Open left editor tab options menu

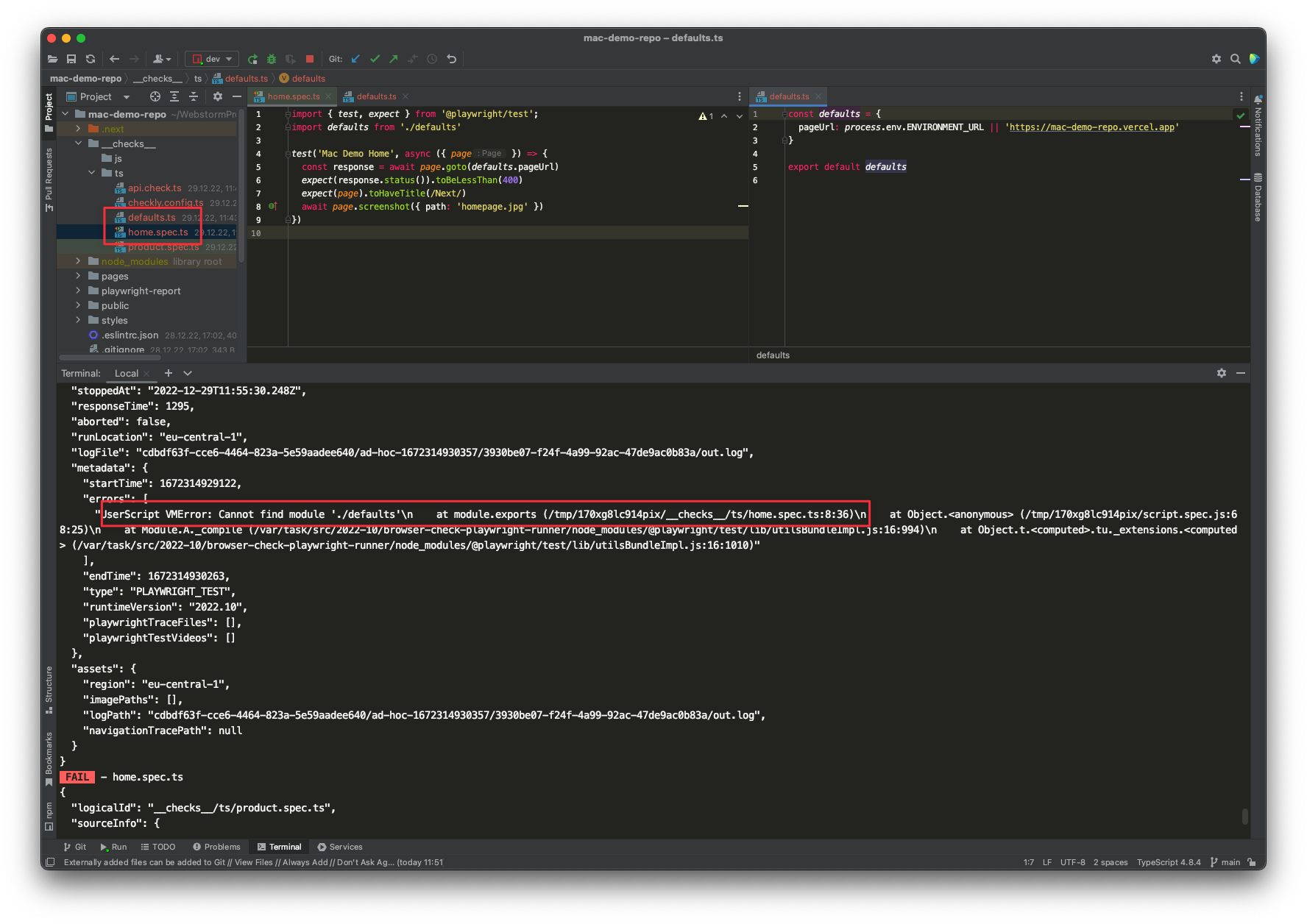[740, 96]
